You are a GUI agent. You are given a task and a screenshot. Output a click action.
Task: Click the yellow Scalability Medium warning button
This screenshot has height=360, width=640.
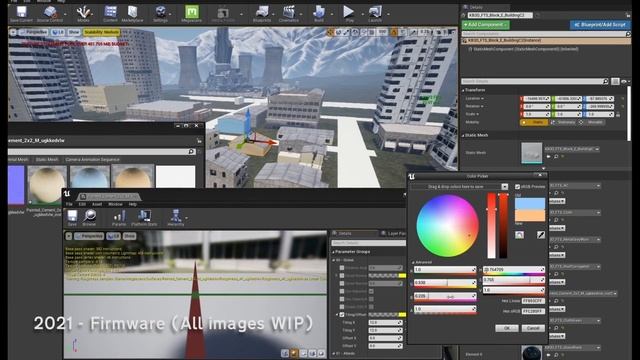[102, 32]
